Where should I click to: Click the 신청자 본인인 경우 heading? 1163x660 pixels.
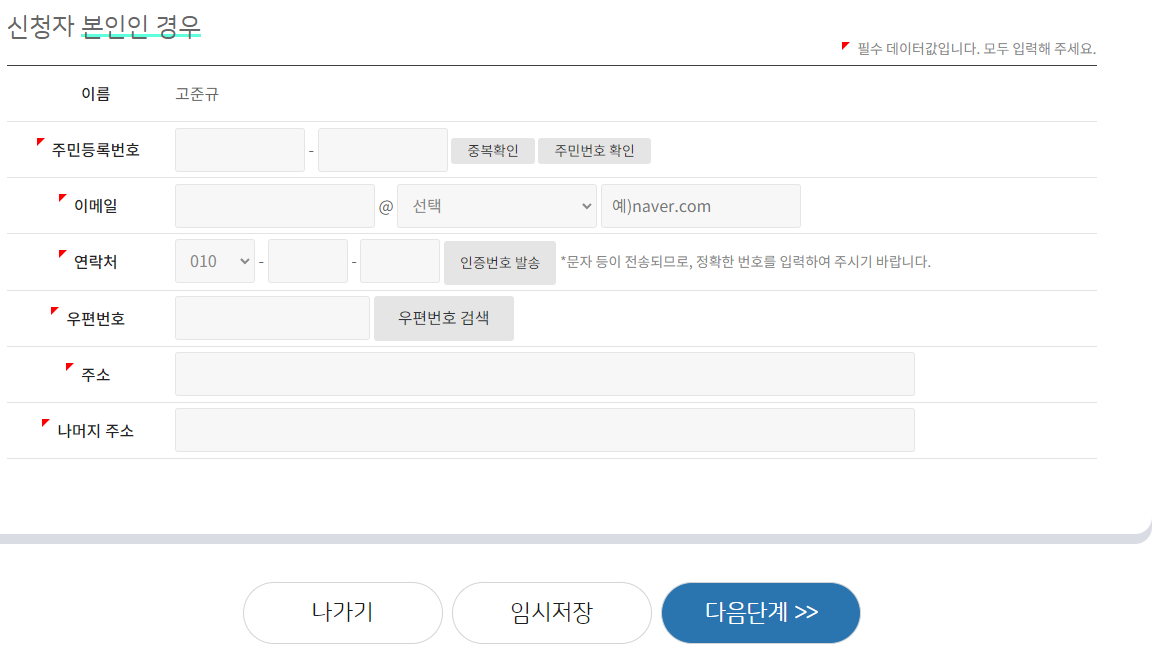point(104,27)
